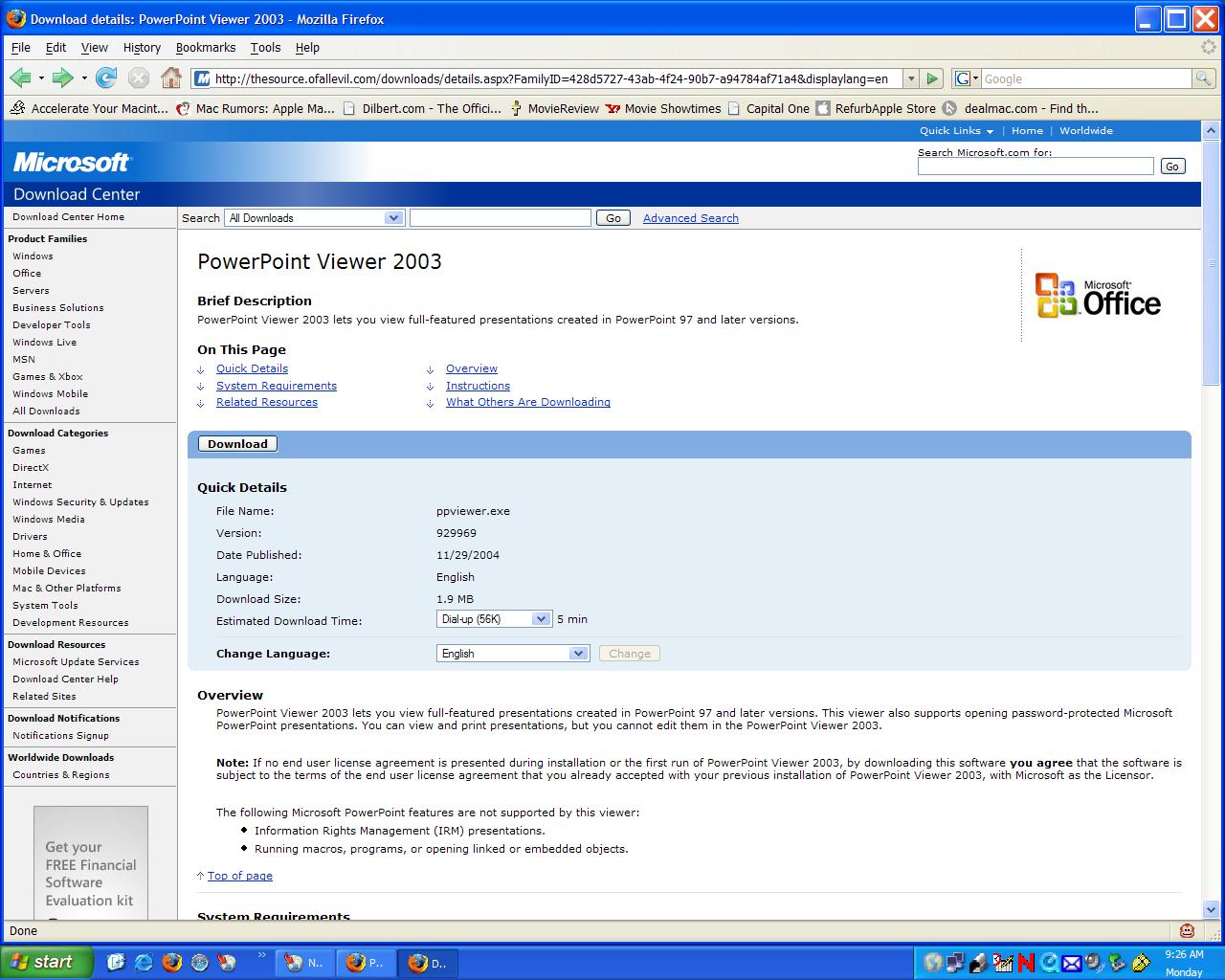Open the URL bar history dropdown

click(911, 78)
